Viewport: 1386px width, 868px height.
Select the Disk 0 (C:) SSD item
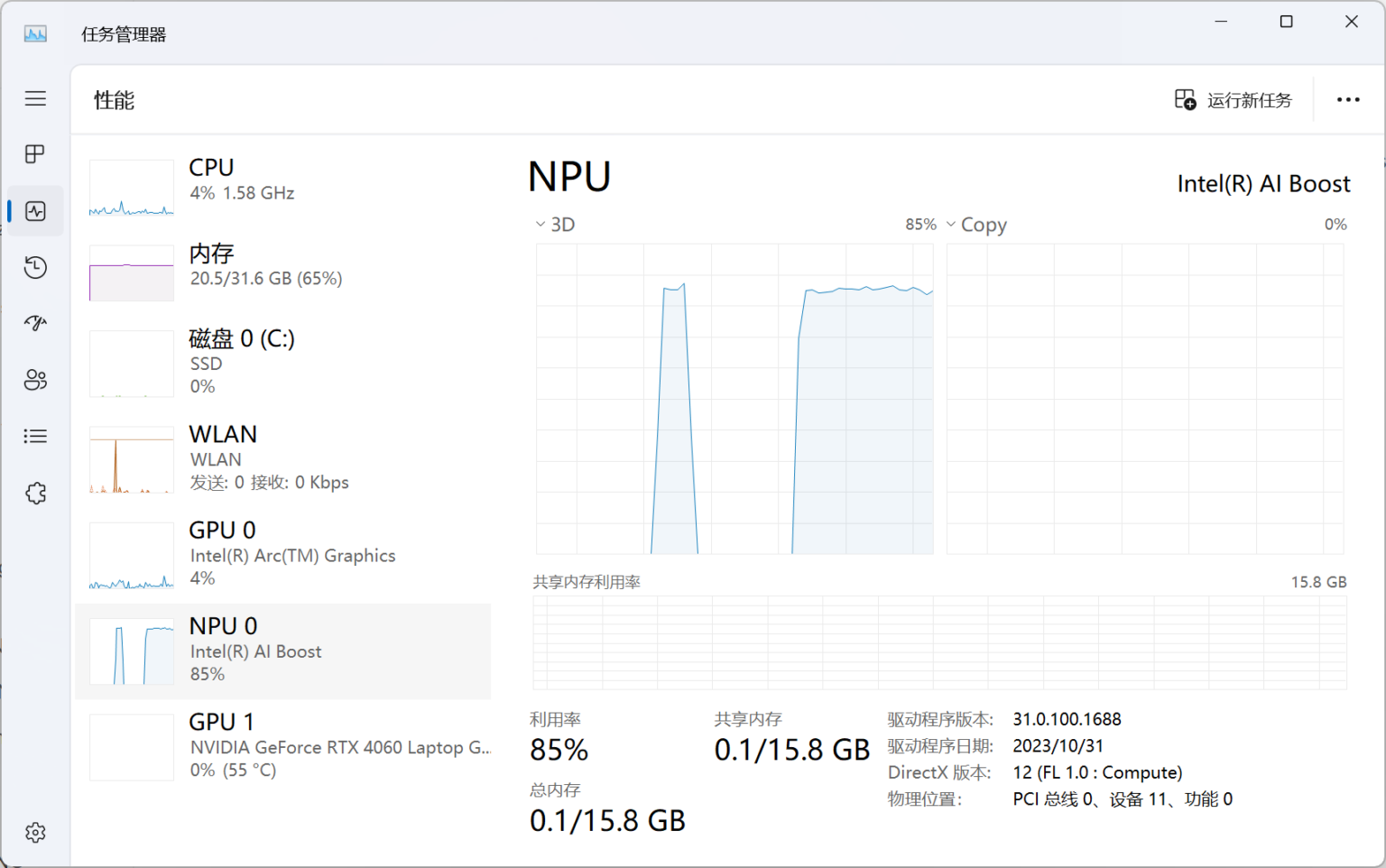tap(282, 363)
